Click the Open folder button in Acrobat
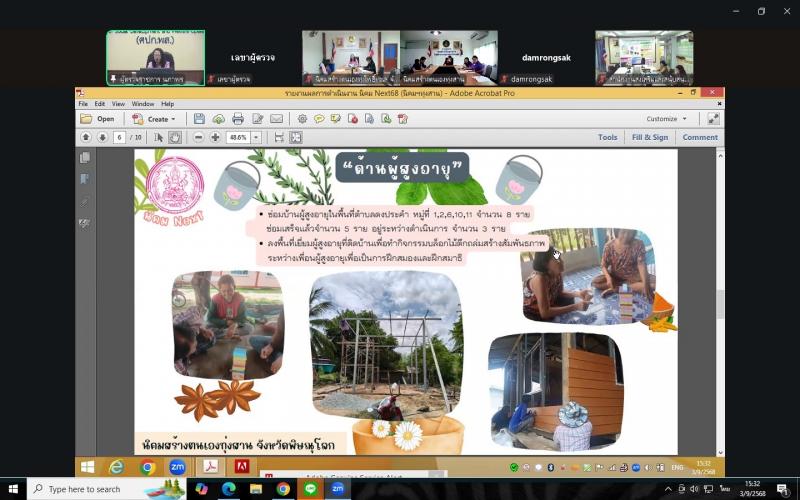Image resolution: width=800 pixels, height=500 pixels. [97, 119]
